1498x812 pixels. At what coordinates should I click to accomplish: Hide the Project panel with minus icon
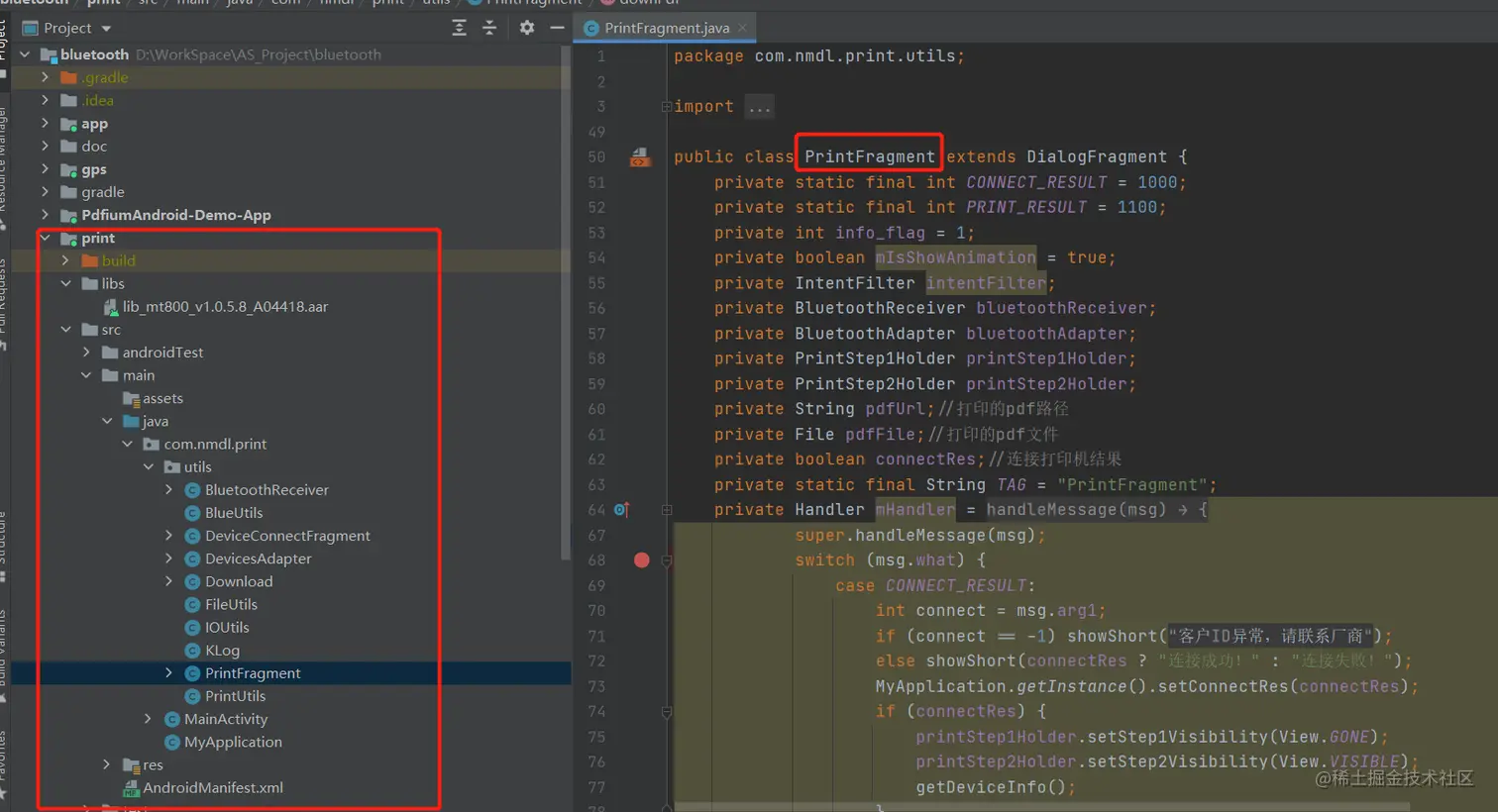[x=557, y=28]
